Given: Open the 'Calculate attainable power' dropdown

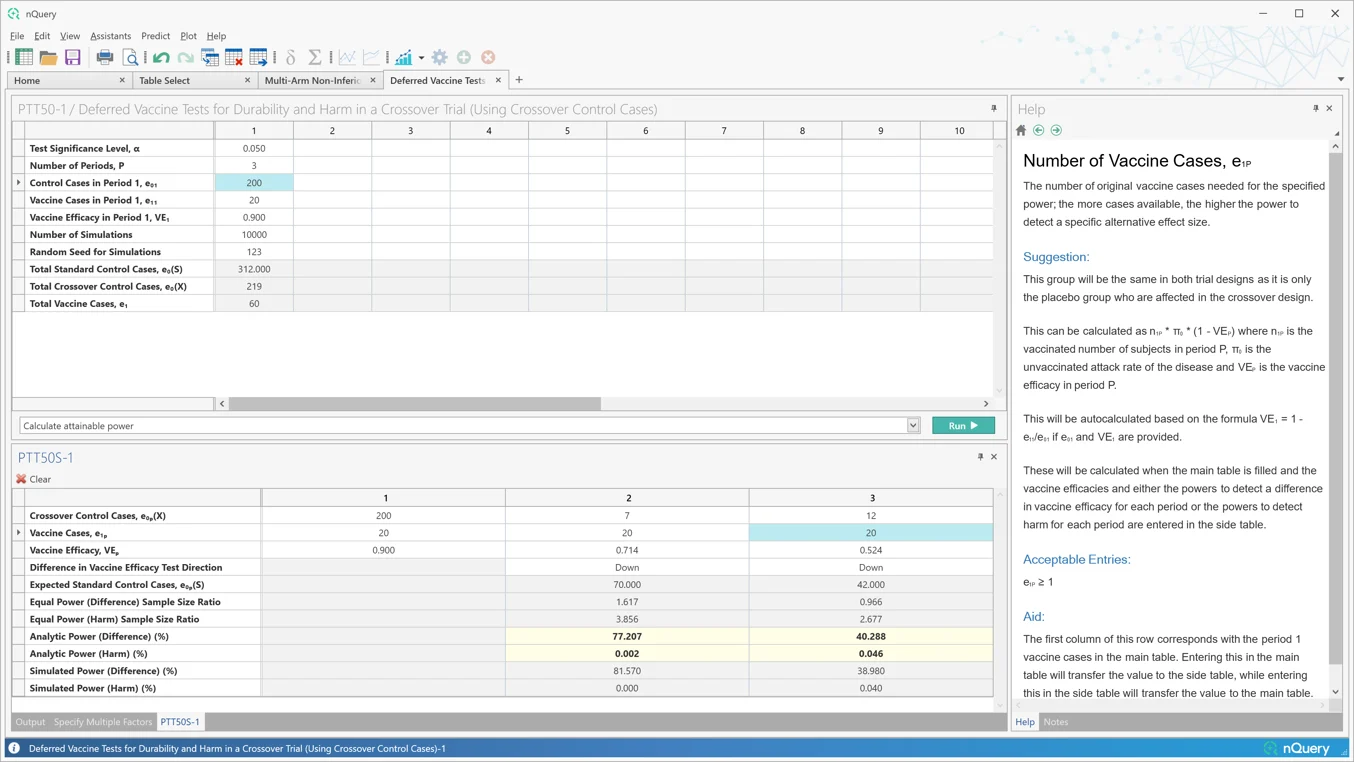Looking at the screenshot, I should [x=913, y=426].
